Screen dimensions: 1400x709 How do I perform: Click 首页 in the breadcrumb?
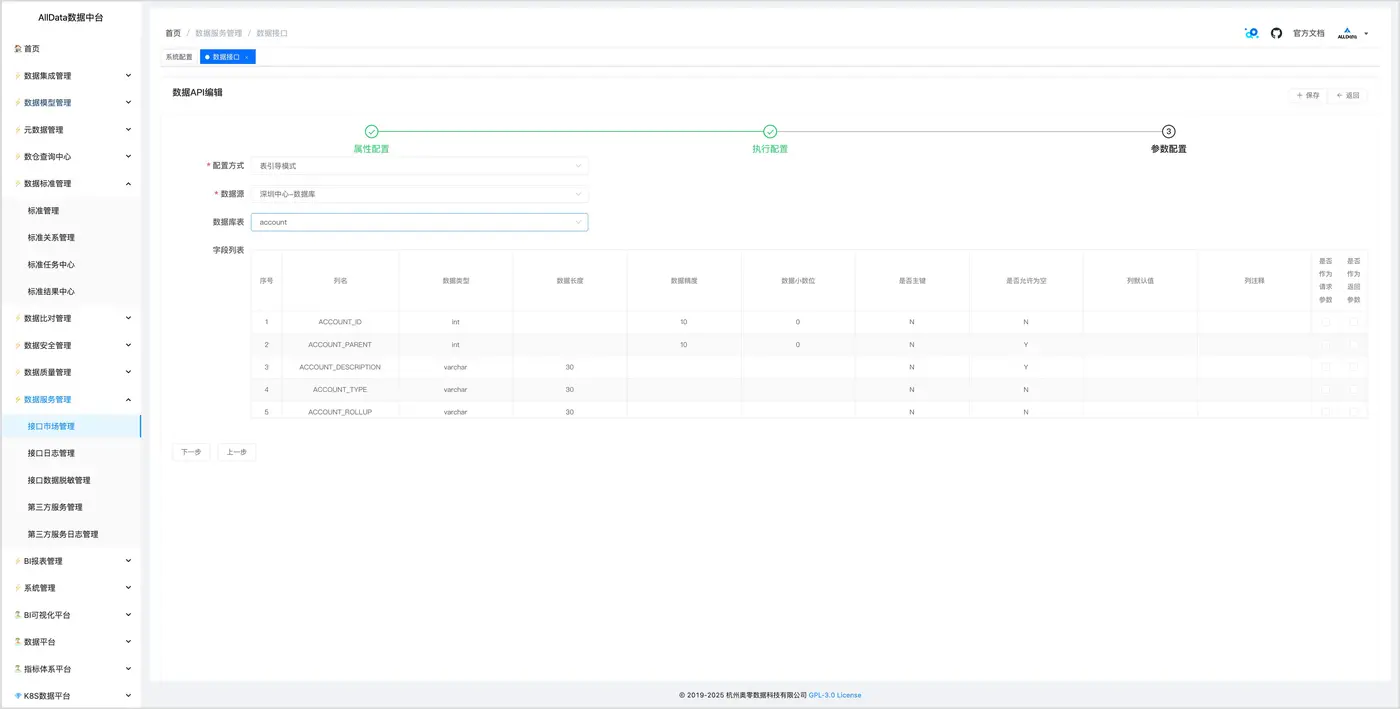click(x=173, y=33)
